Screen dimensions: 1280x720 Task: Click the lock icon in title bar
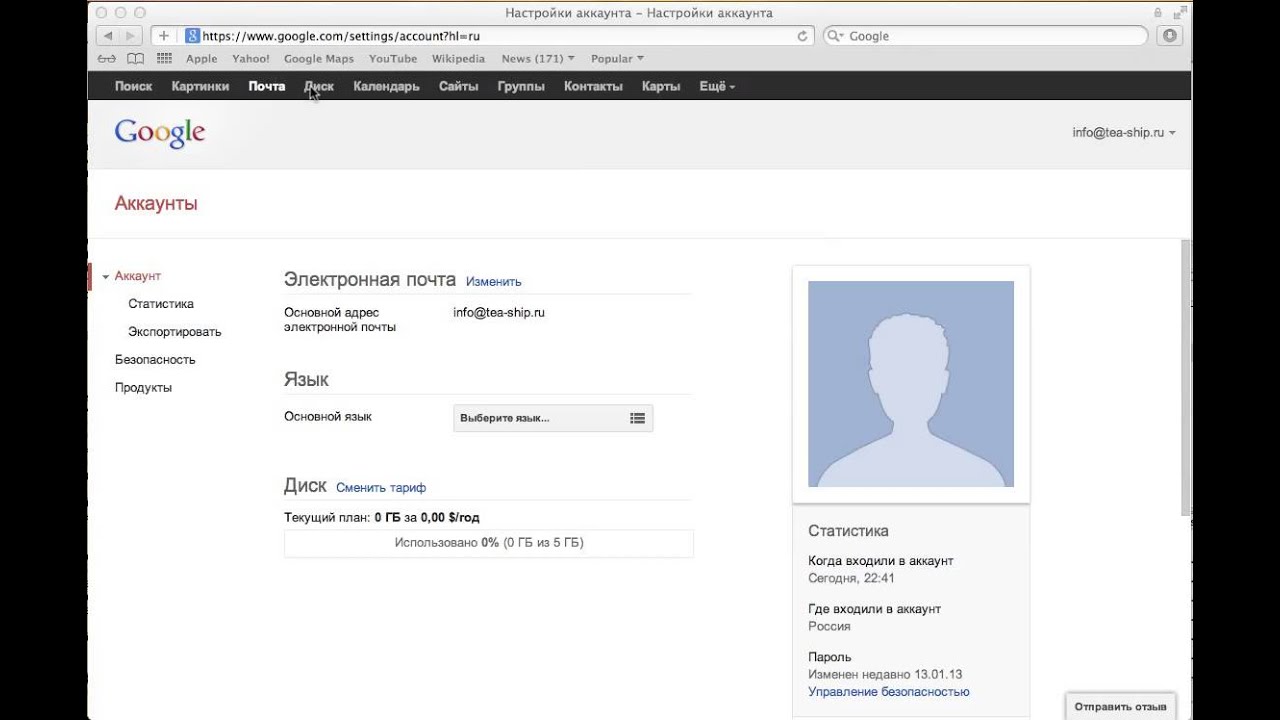pos(1158,13)
